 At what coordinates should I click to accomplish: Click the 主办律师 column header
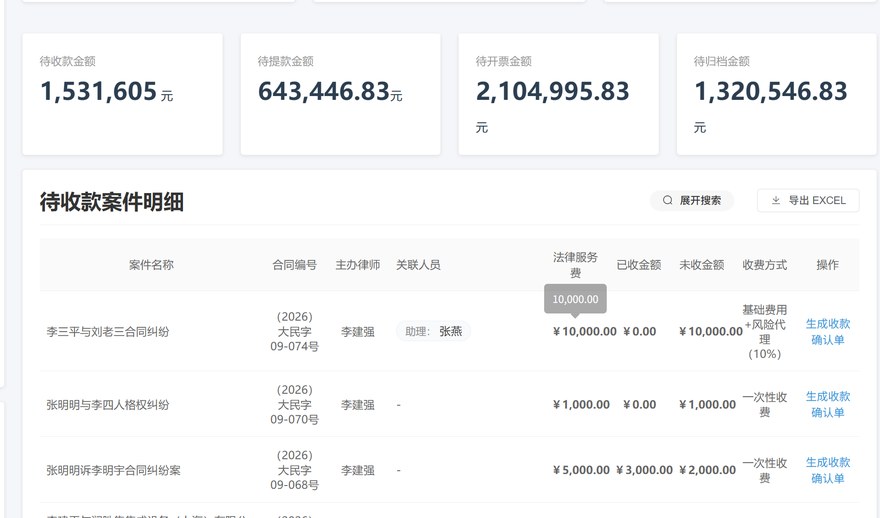pyautogui.click(x=358, y=265)
